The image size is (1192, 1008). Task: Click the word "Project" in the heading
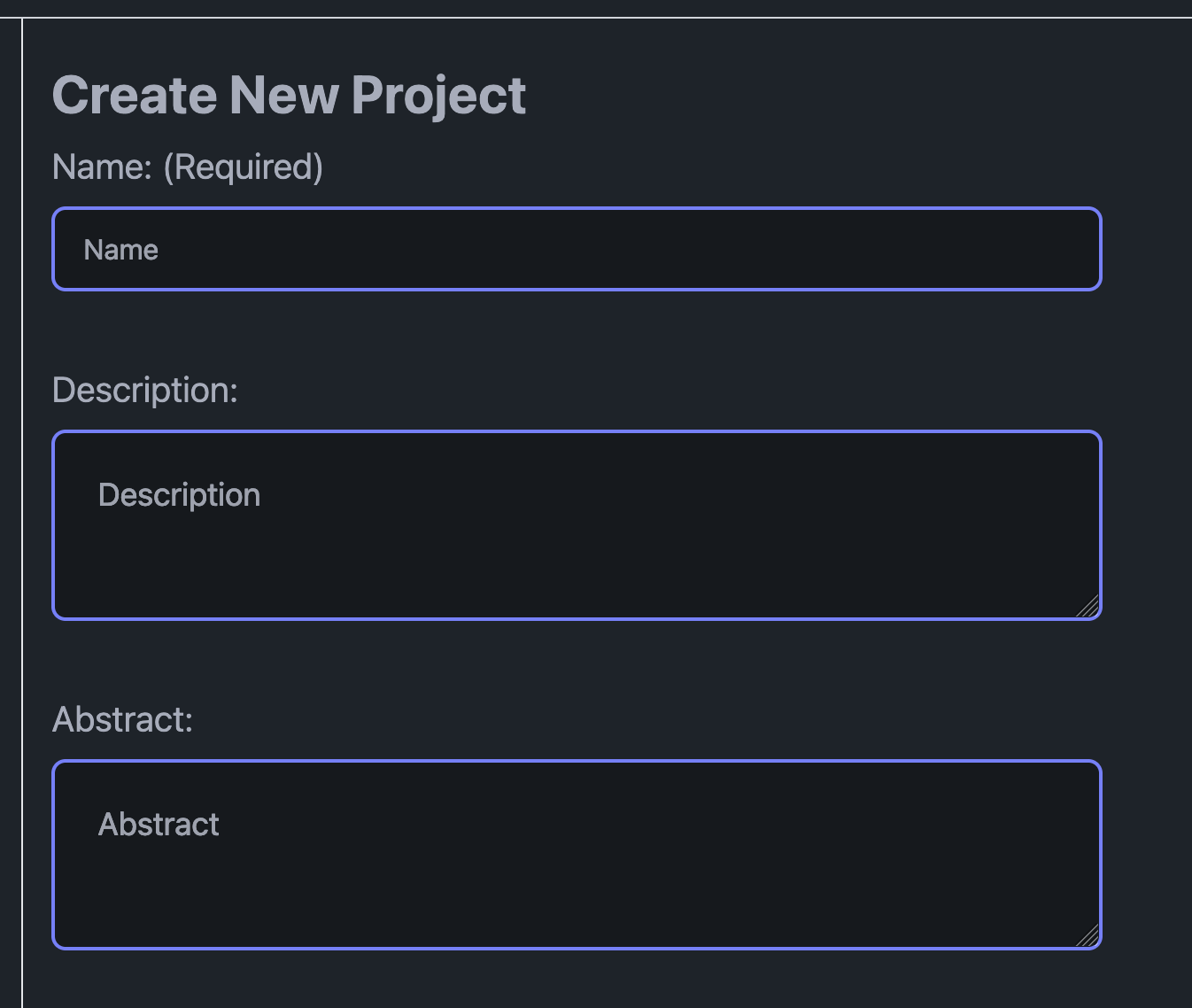[x=438, y=95]
